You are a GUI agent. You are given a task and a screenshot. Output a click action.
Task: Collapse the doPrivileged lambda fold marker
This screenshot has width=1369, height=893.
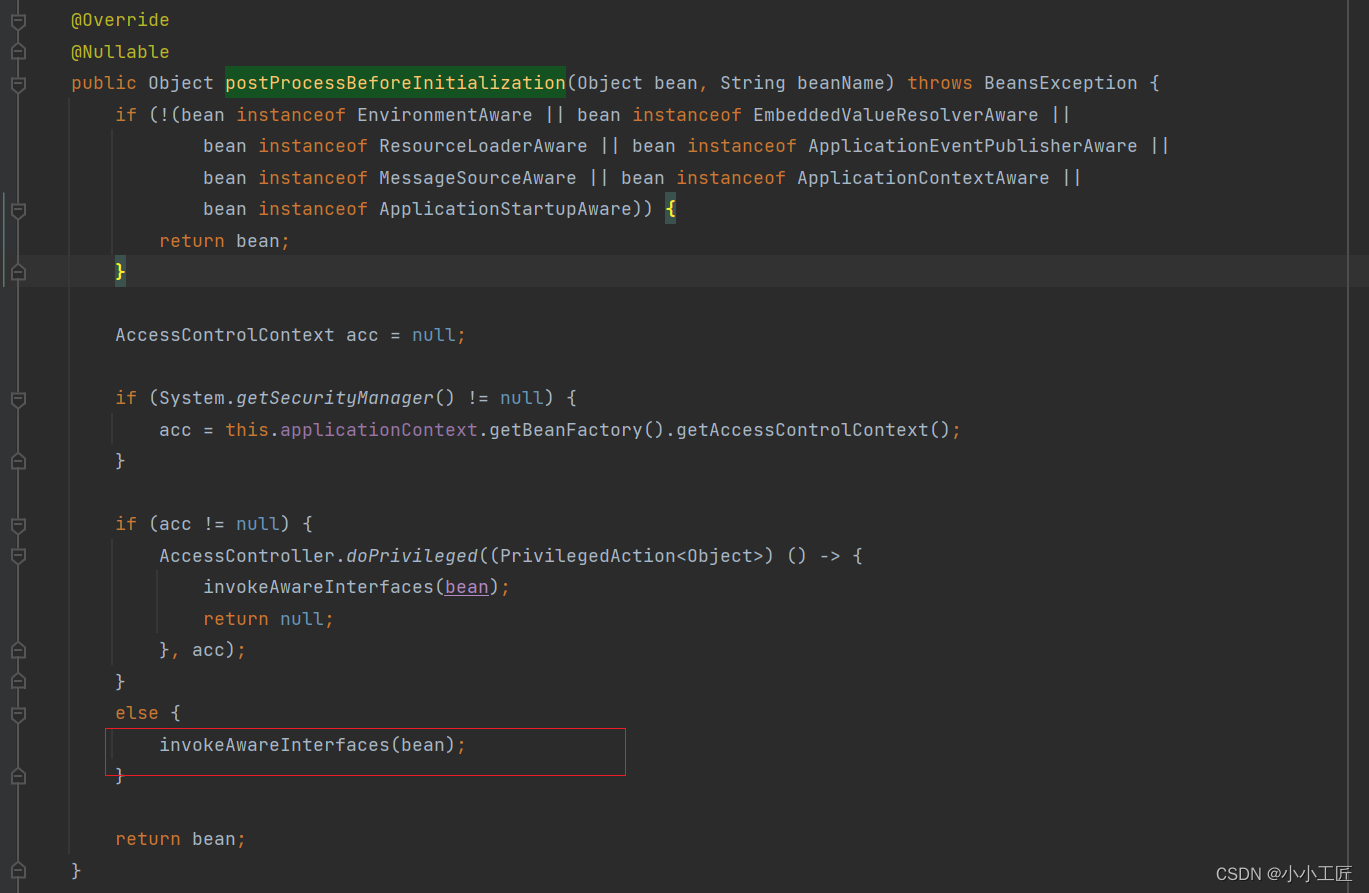18,556
